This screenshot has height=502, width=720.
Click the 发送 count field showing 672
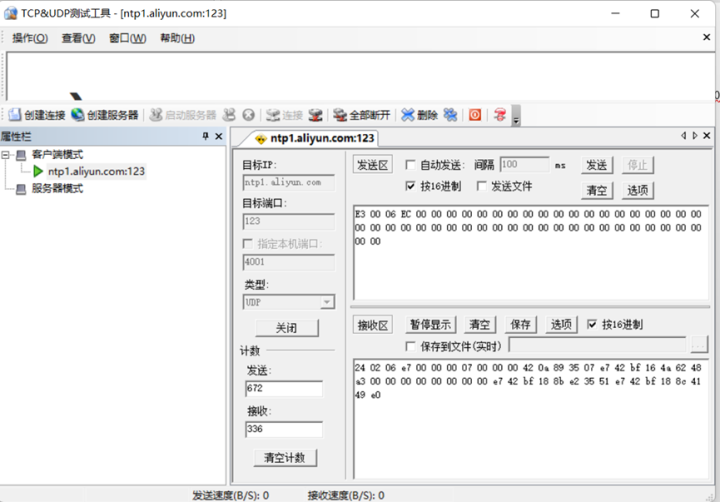click(x=284, y=389)
